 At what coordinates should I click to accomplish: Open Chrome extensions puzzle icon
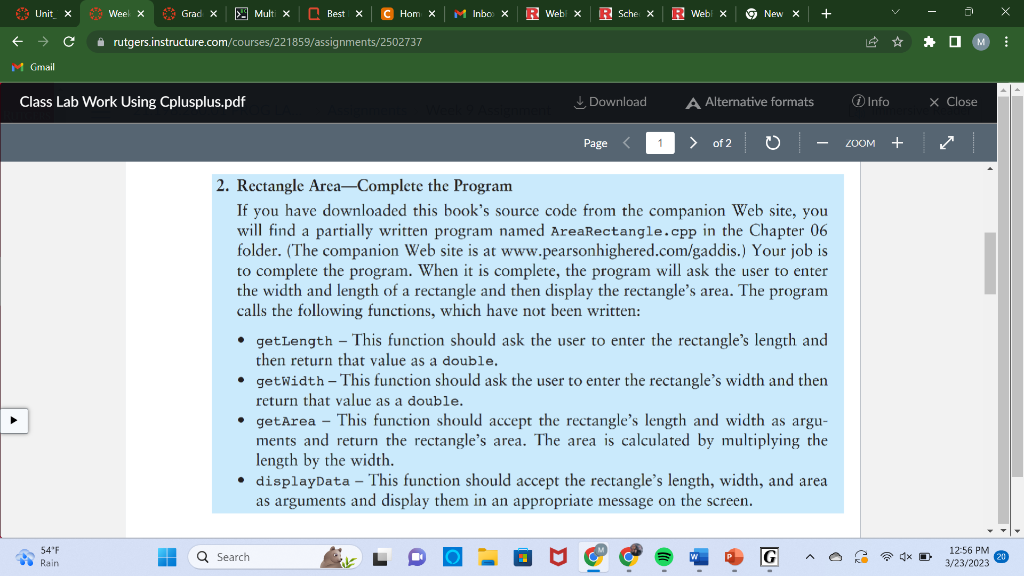click(929, 42)
